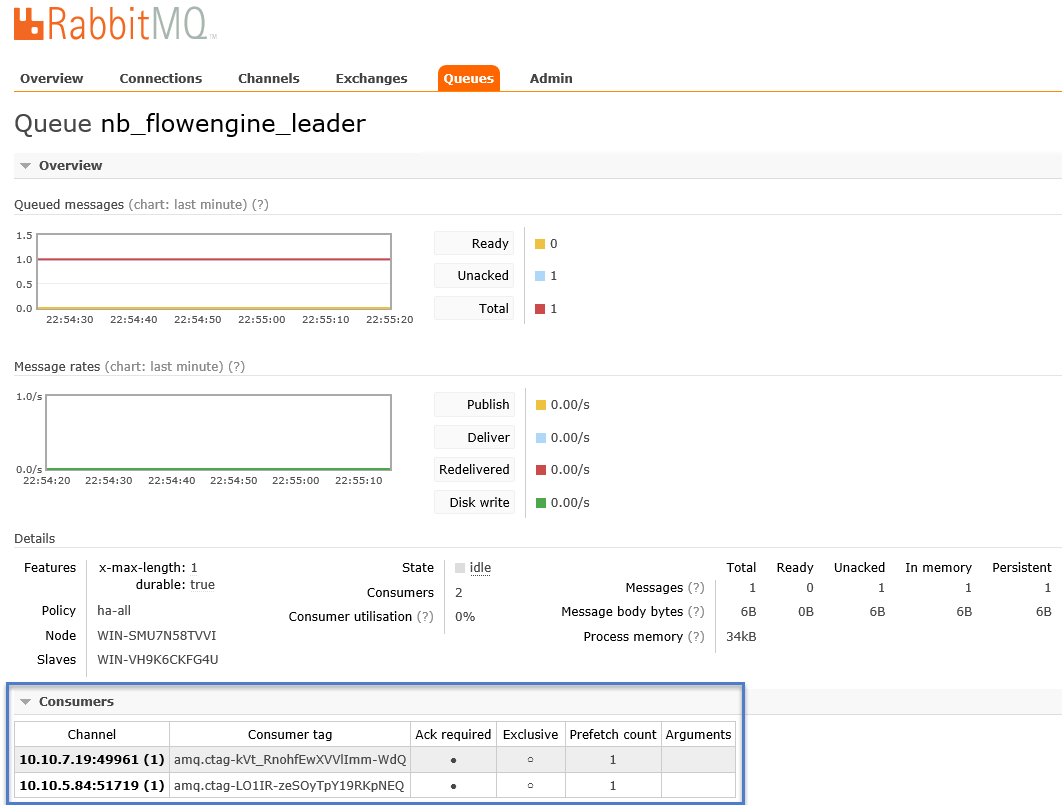Click the Exclusive column header
The image size is (1062, 805).
pyautogui.click(x=530, y=735)
